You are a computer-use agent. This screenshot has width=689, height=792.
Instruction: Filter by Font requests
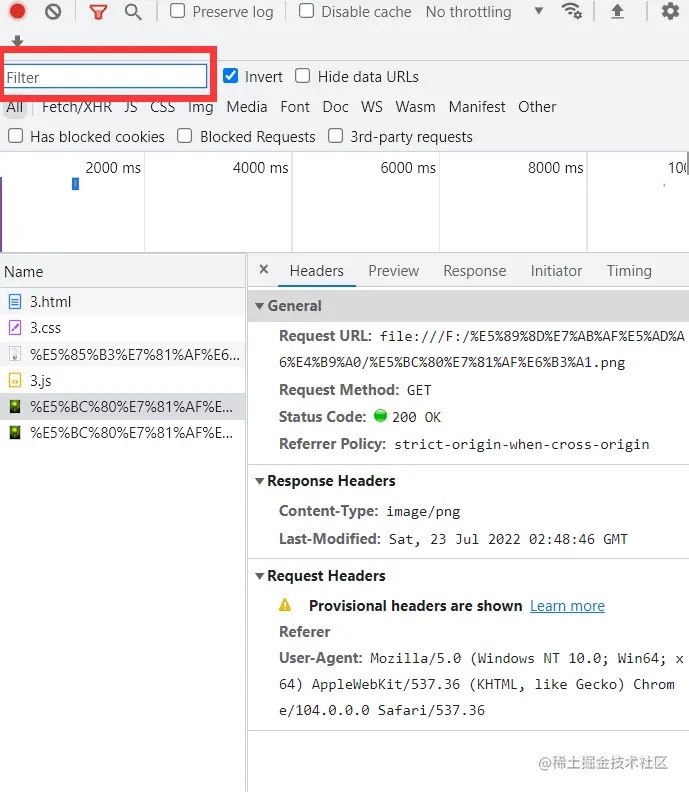295,107
